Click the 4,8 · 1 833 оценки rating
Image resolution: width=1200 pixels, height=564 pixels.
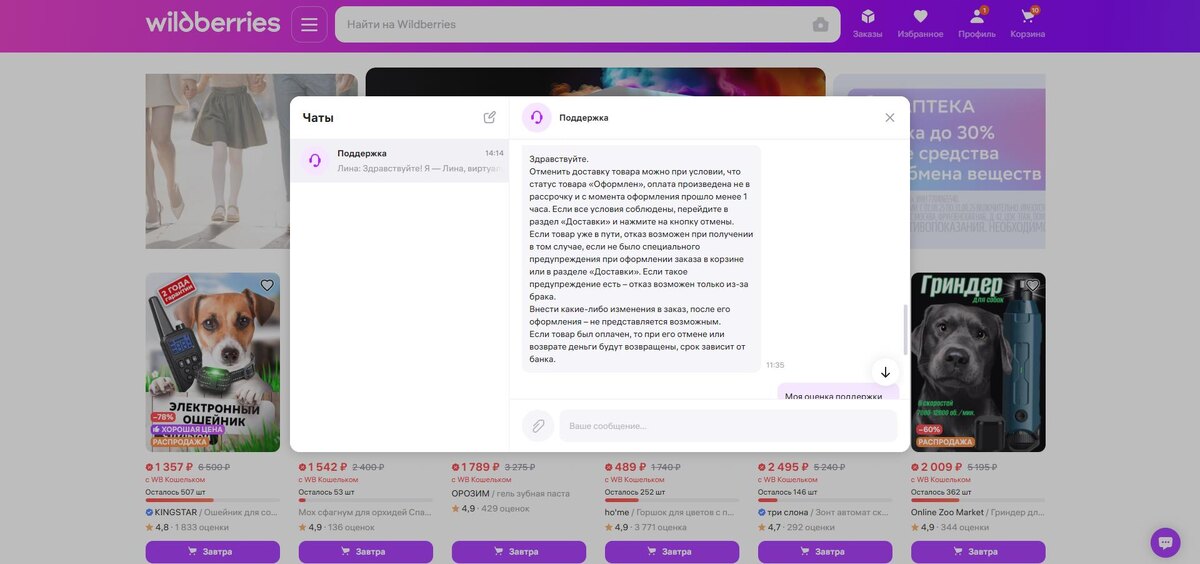point(187,528)
